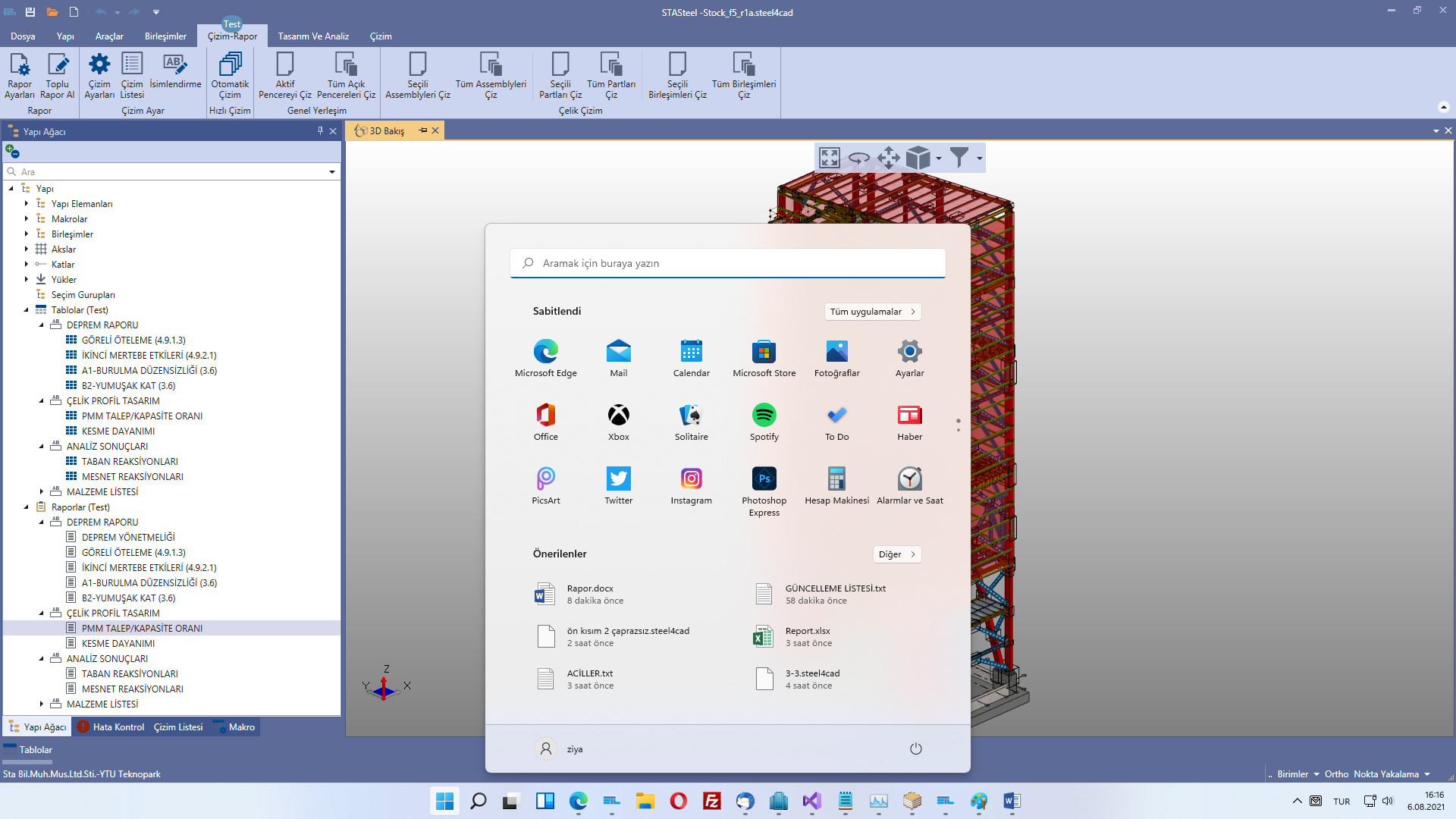The height and width of the screenshot is (819, 1456).
Task: Toggle Ortho mode in status bar
Action: (1336, 774)
